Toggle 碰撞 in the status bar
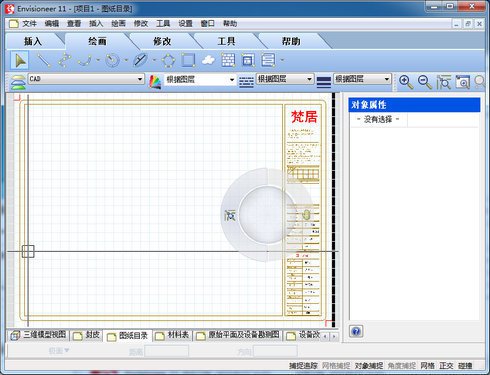 tap(465, 366)
